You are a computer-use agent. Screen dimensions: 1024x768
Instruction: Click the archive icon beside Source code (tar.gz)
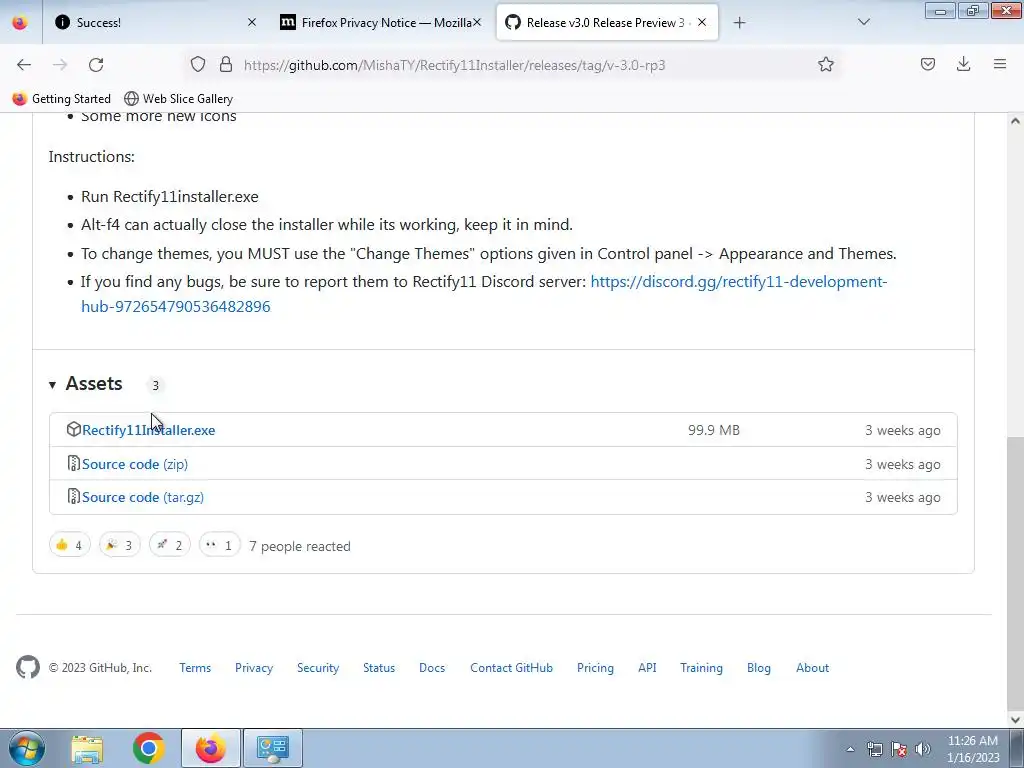pos(74,497)
